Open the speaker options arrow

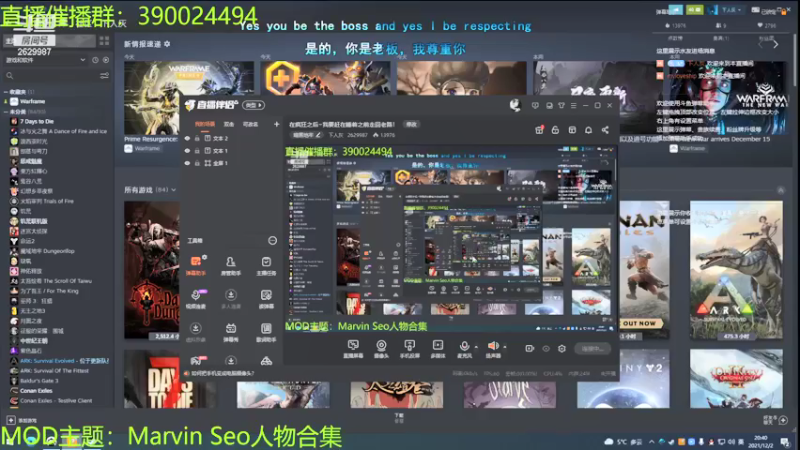[x=505, y=347]
